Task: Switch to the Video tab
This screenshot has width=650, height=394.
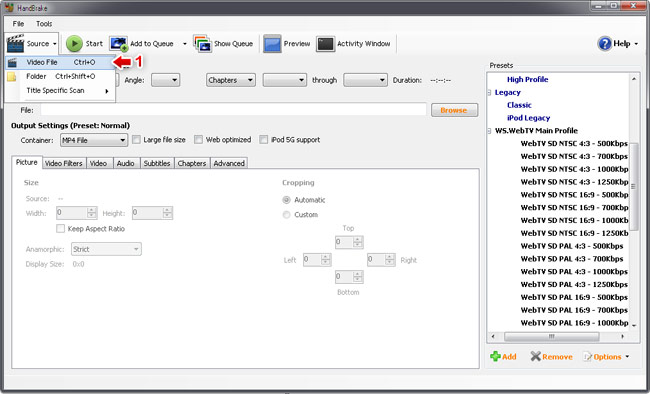Action: coord(98,163)
